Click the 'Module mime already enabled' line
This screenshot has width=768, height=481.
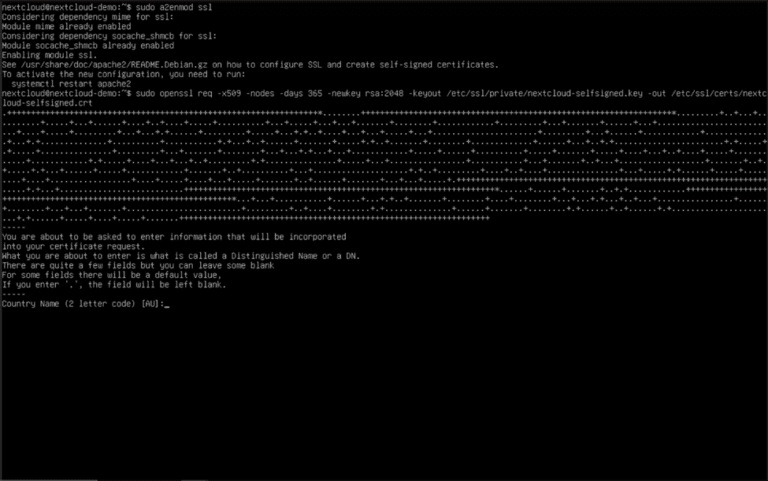(x=66, y=26)
